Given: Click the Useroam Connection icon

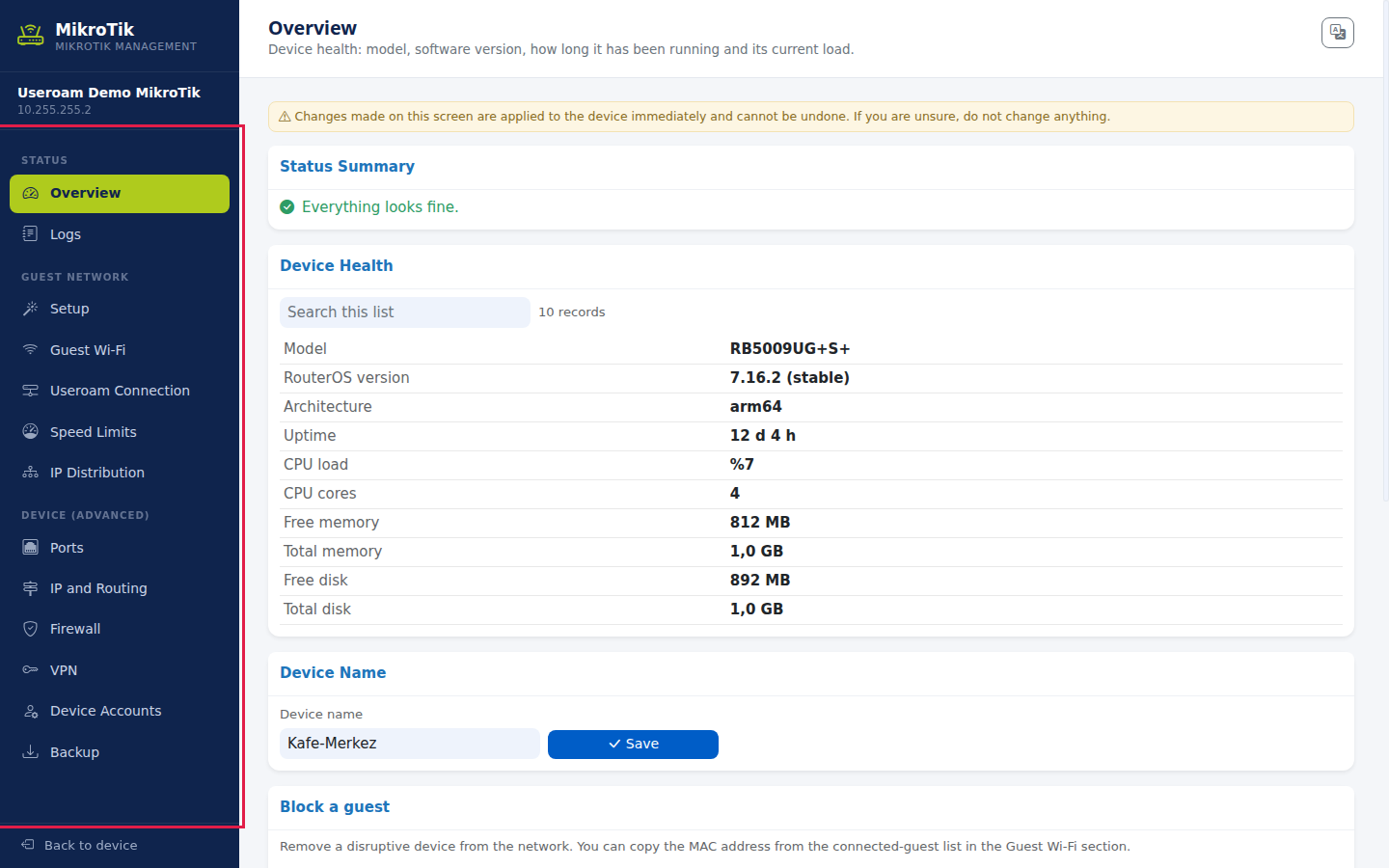Looking at the screenshot, I should (x=31, y=391).
